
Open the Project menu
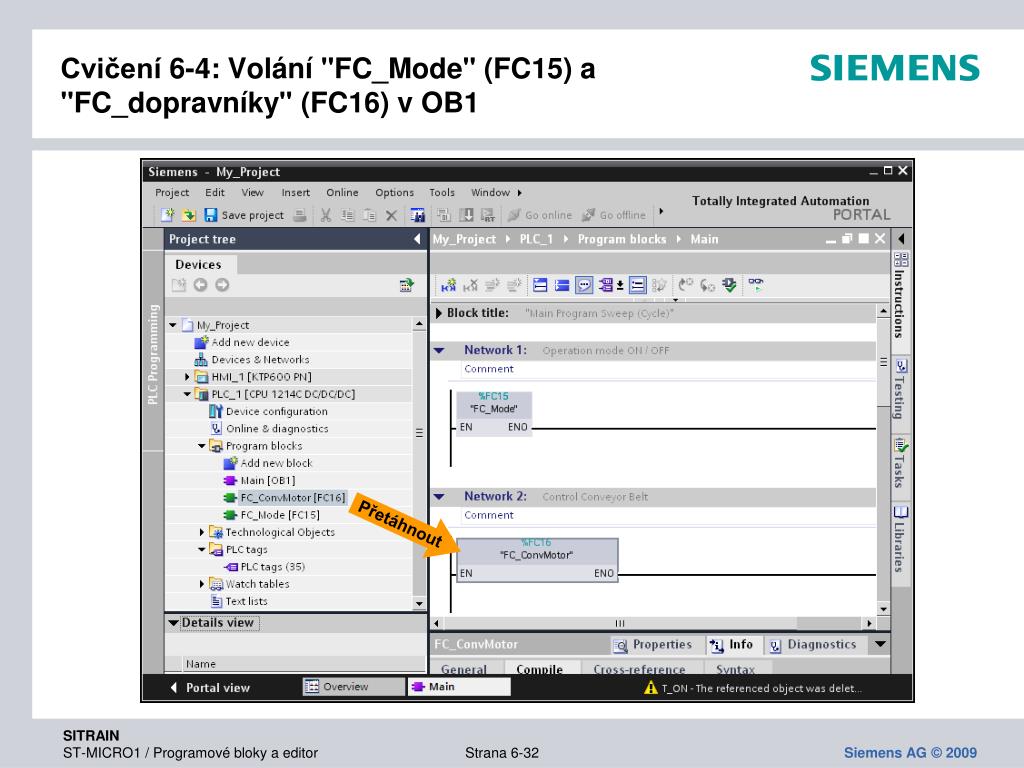tap(172, 193)
